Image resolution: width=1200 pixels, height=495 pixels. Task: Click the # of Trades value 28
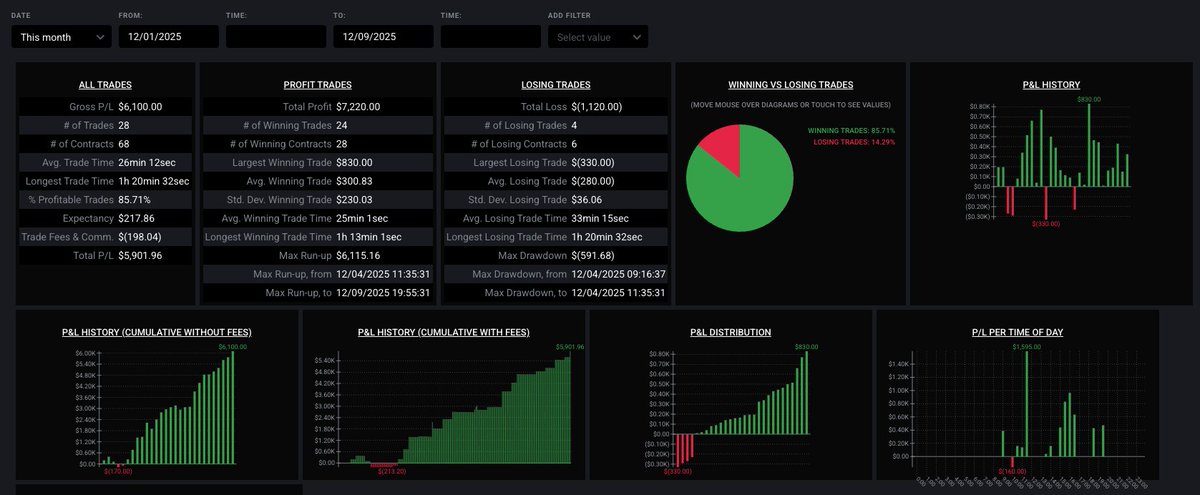124,125
